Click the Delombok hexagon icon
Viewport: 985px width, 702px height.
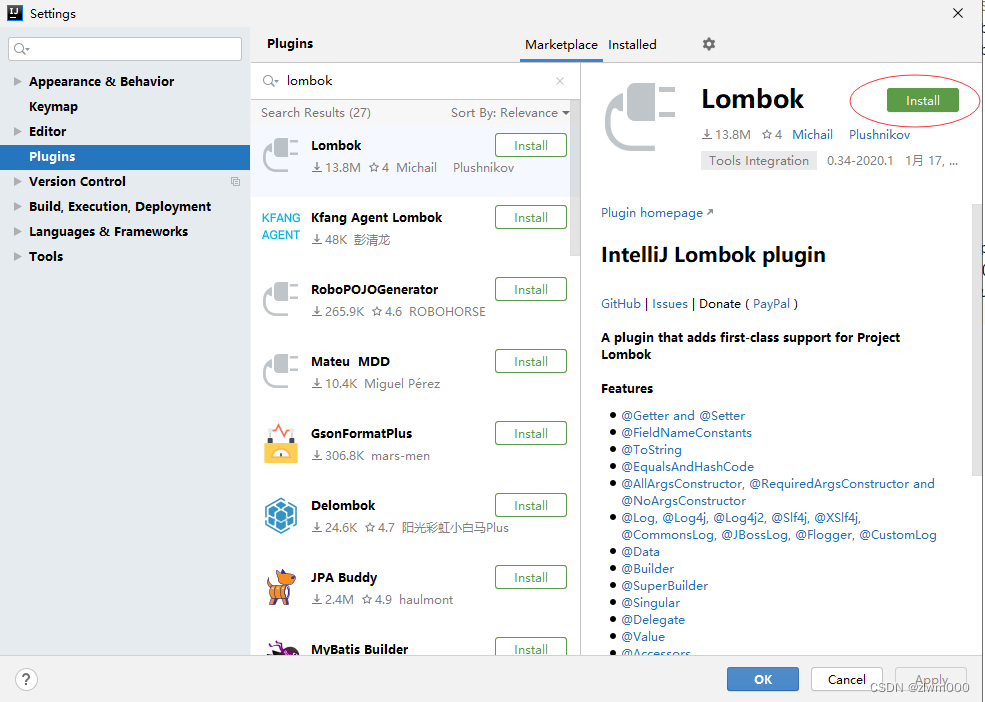[x=281, y=515]
